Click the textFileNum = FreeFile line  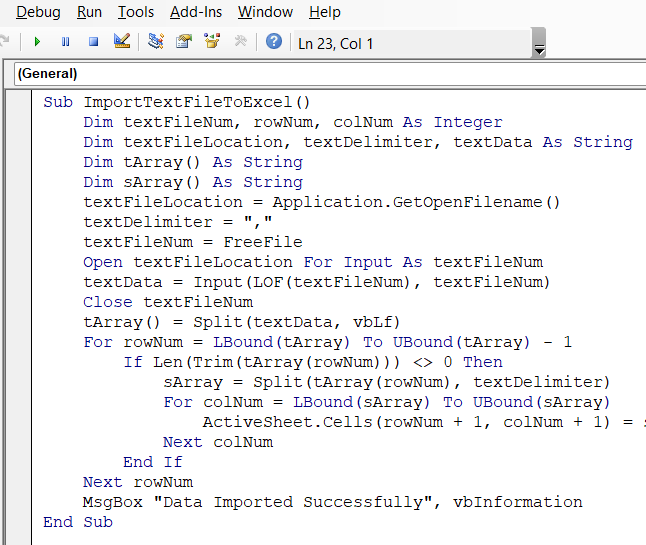pyautogui.click(x=193, y=242)
